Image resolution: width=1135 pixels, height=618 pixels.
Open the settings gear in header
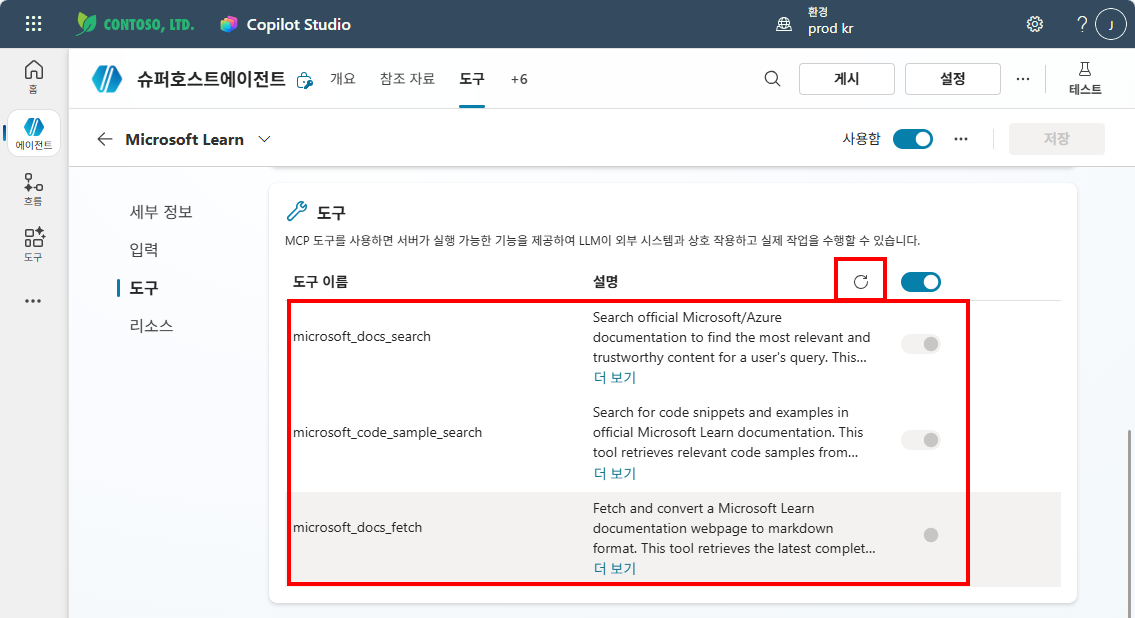click(x=1035, y=25)
